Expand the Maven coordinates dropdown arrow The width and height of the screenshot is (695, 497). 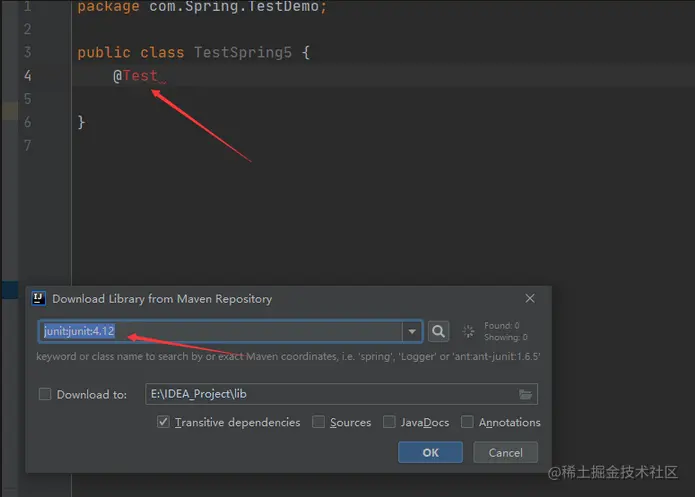click(412, 331)
